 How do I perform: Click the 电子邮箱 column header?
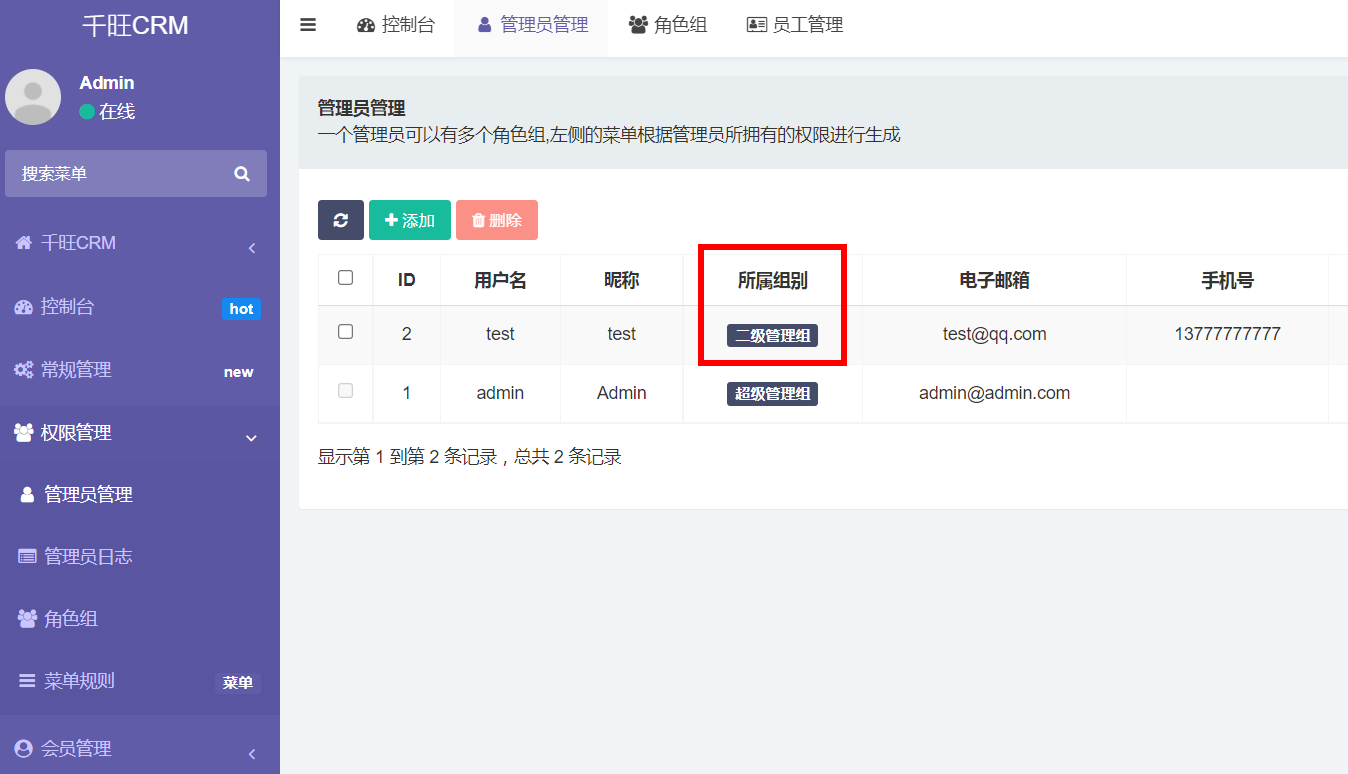click(x=994, y=281)
